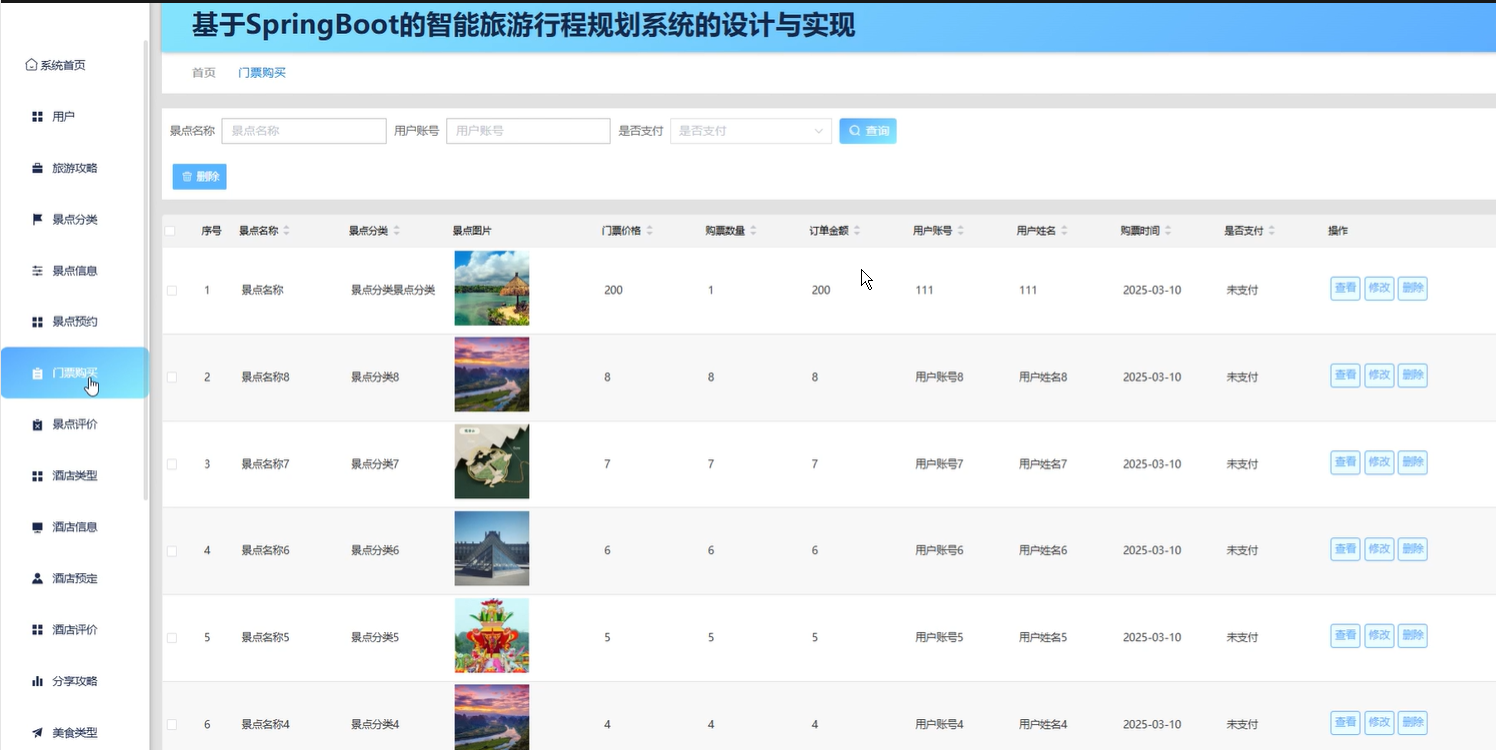Sort by 景点分类 column arrows
Viewport: 1496px width, 750px height.
tap(397, 231)
